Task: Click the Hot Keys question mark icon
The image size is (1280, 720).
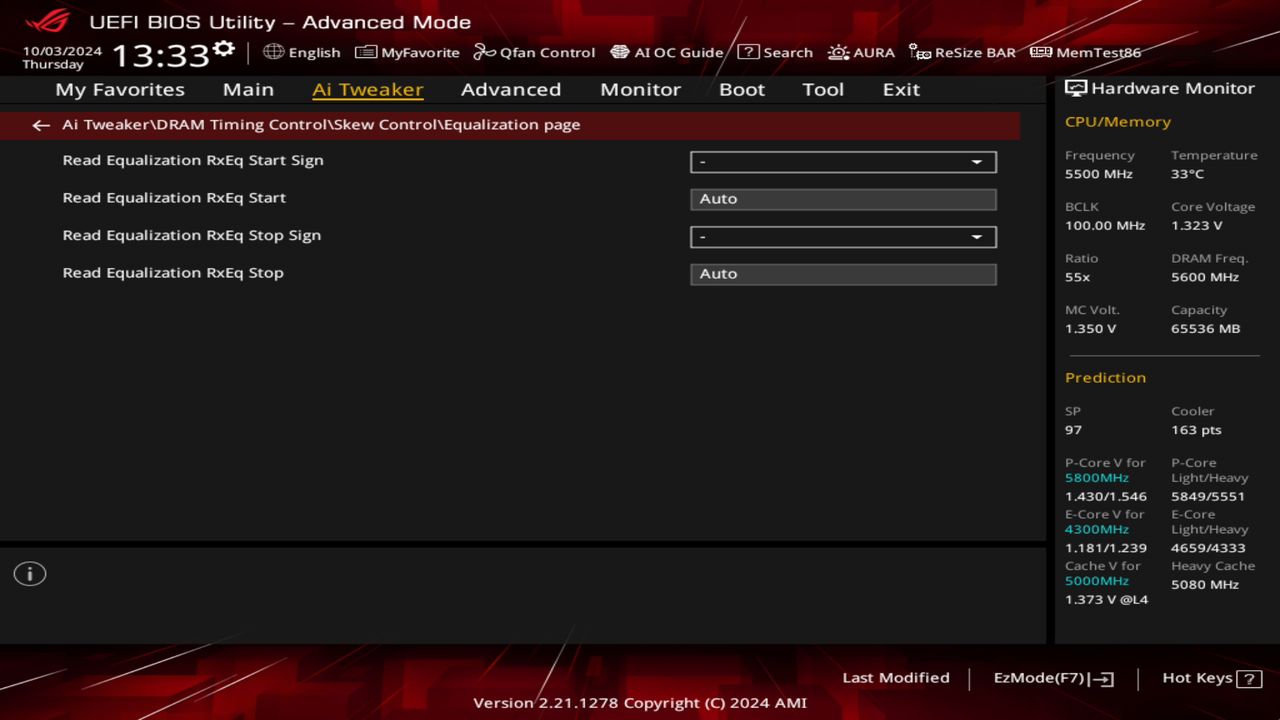Action: point(1249,679)
